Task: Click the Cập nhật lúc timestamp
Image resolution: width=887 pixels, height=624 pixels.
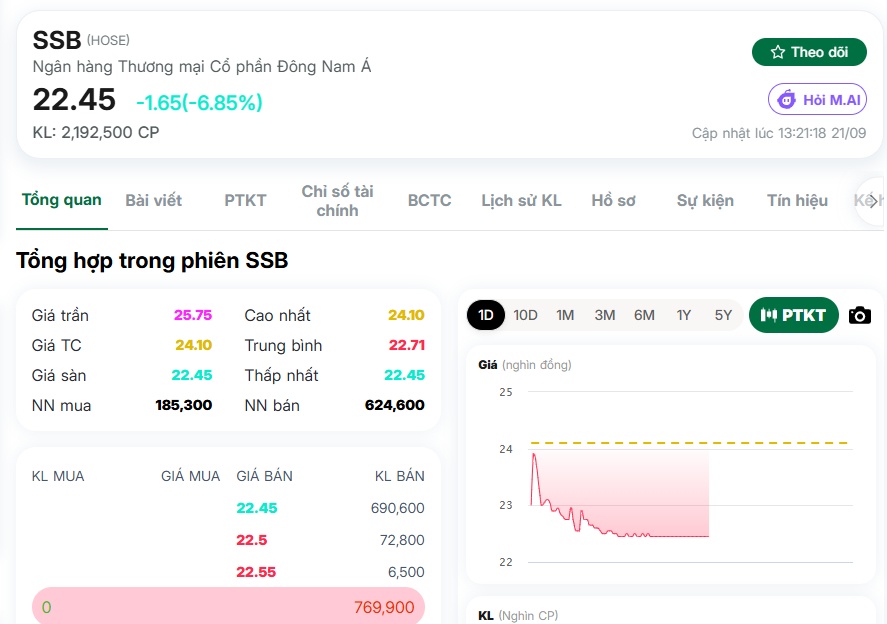Action: 779,134
